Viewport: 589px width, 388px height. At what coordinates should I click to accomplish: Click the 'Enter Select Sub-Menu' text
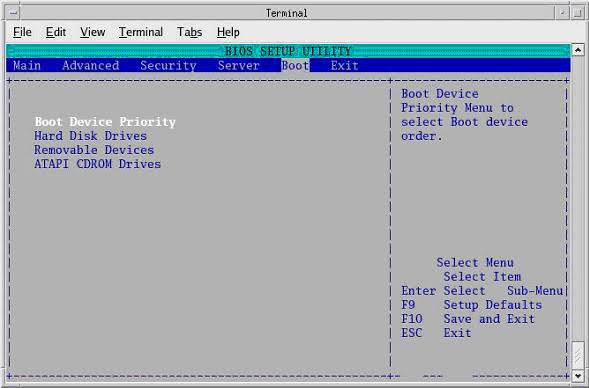(x=482, y=291)
